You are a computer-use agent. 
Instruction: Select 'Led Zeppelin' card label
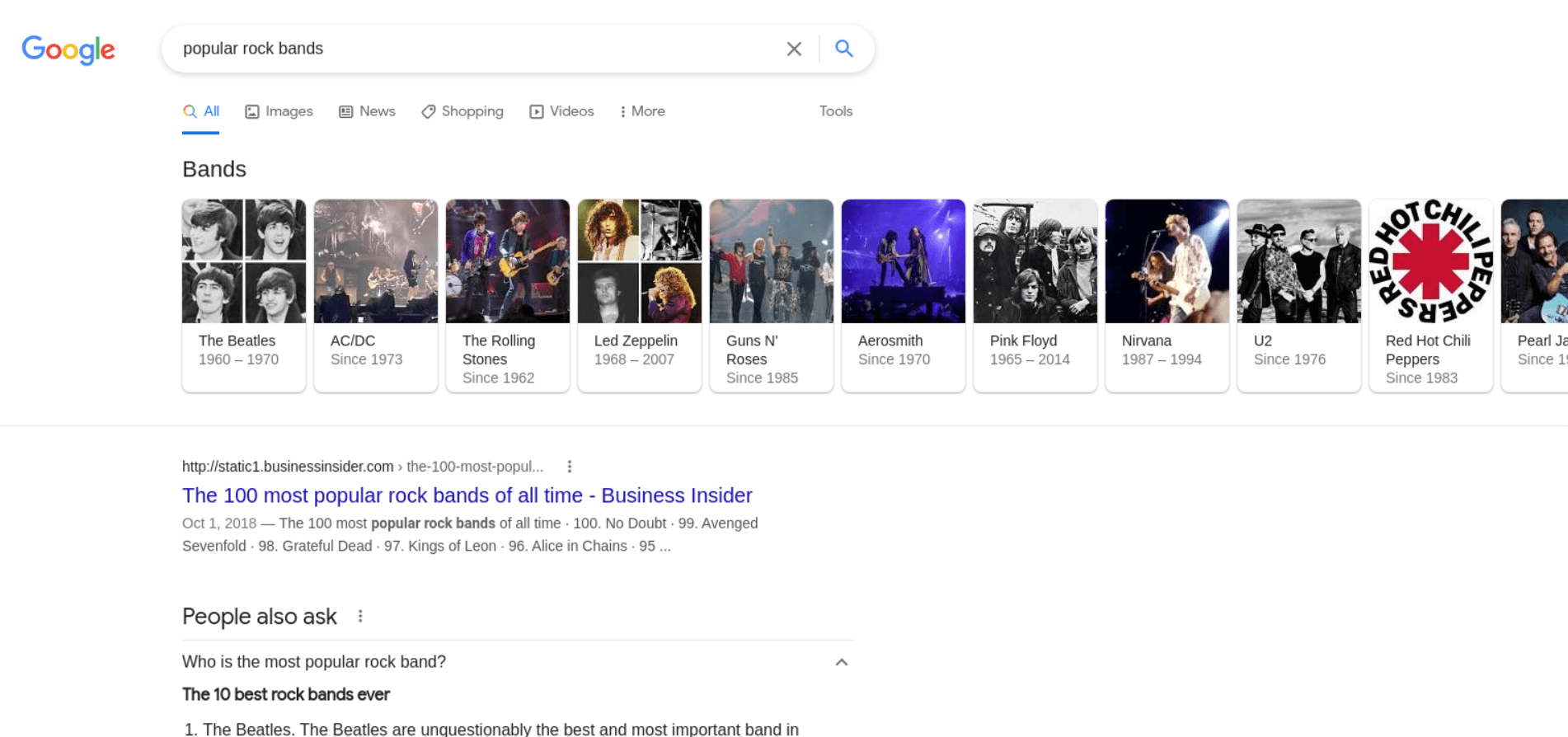(636, 340)
